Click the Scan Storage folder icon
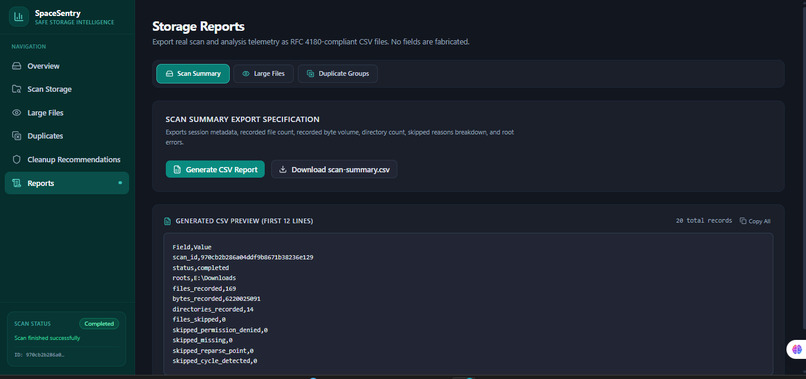 tap(17, 89)
